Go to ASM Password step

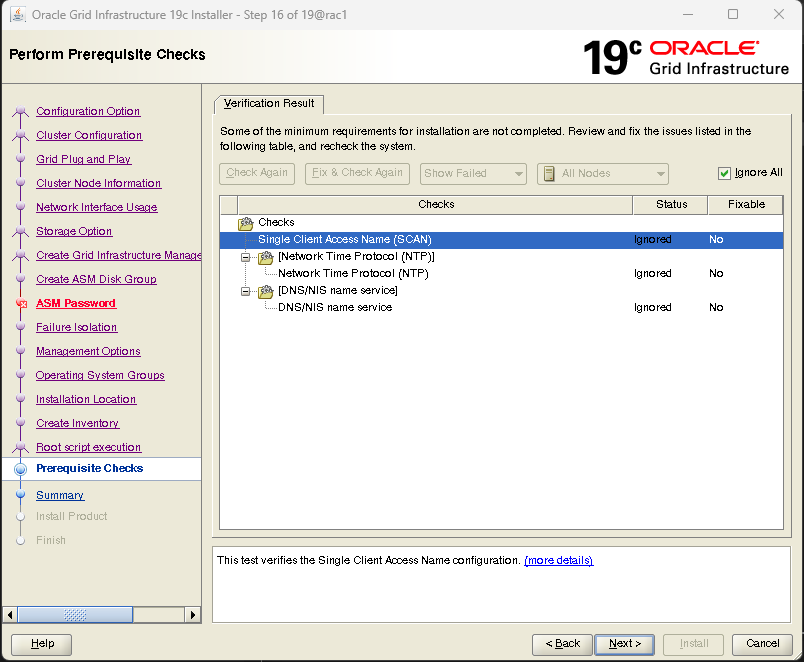point(76,304)
